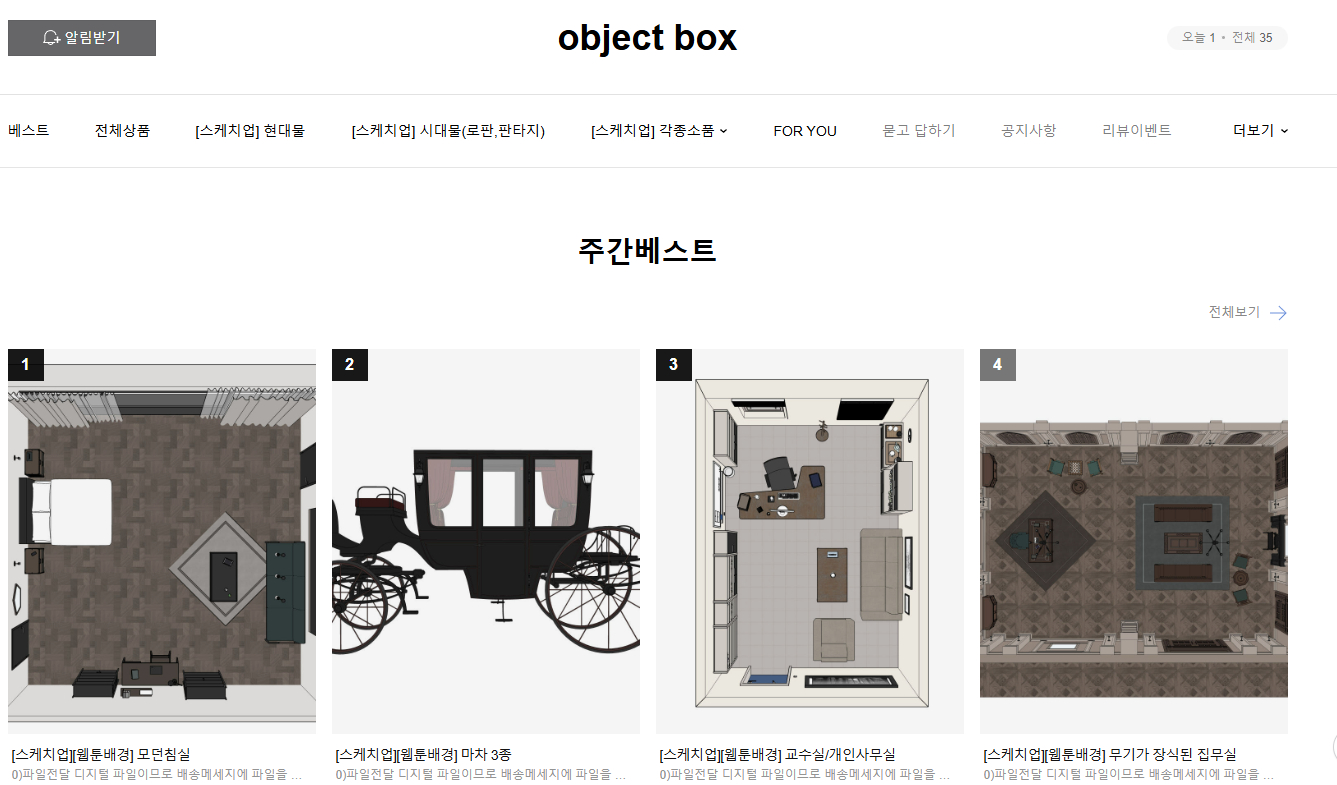Open the FOR YOU menu item

click(x=805, y=131)
